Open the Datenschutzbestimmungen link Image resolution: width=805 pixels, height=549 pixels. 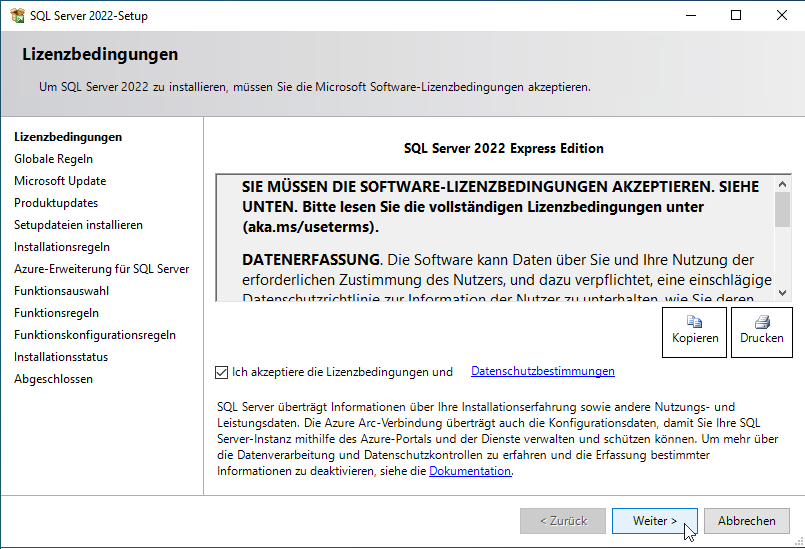tap(543, 371)
